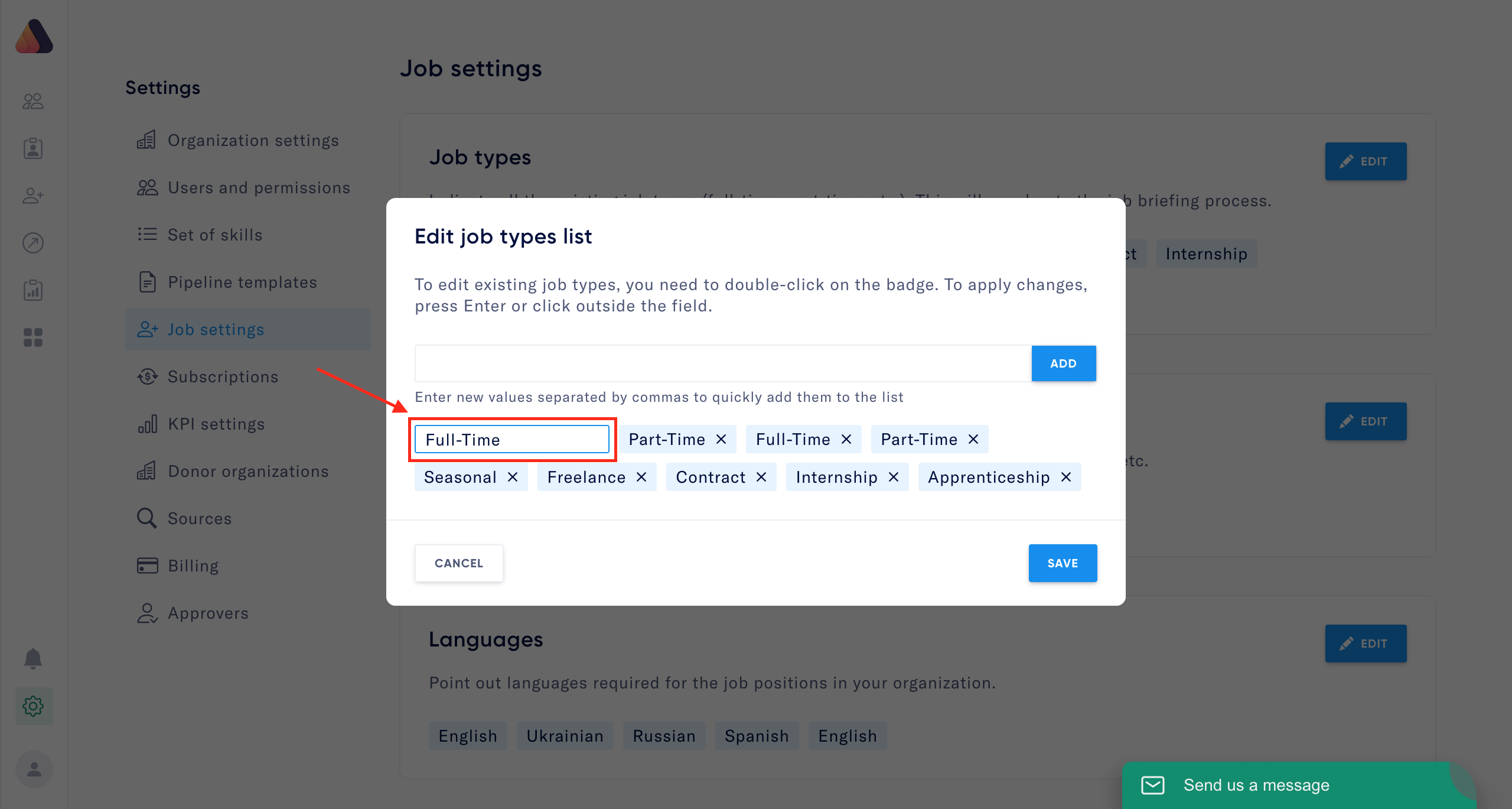The width and height of the screenshot is (1512, 809).
Task: Open Pipeline templates settings page
Action: pyautogui.click(x=242, y=282)
